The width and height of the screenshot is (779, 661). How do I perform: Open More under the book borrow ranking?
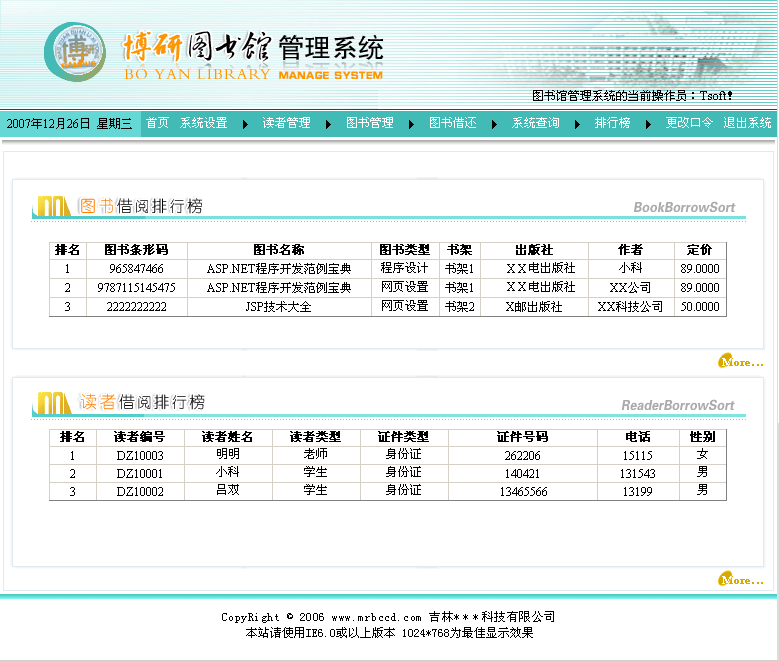tap(741, 361)
